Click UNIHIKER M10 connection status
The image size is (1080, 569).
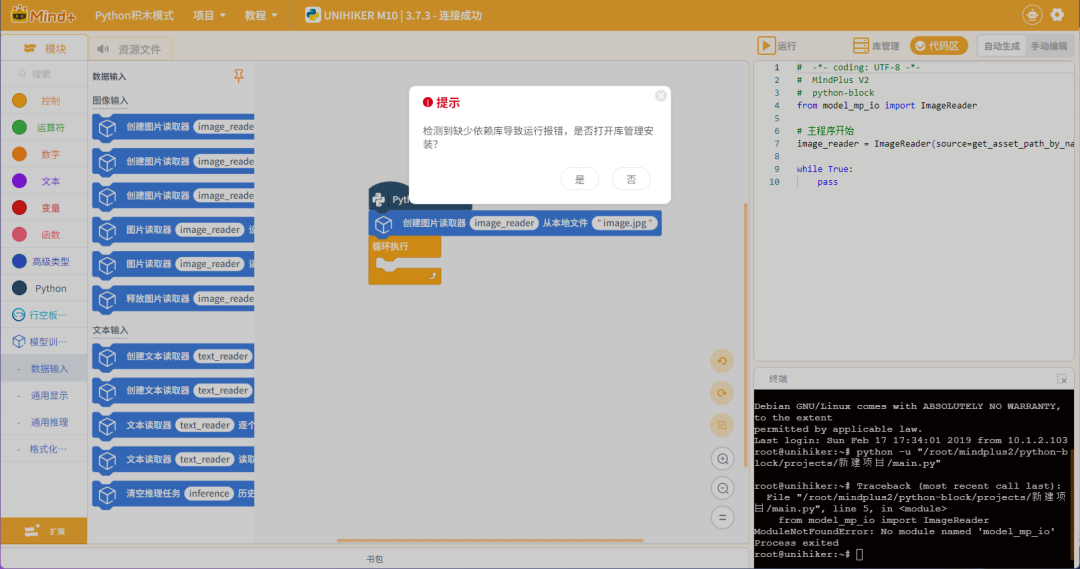(x=394, y=15)
